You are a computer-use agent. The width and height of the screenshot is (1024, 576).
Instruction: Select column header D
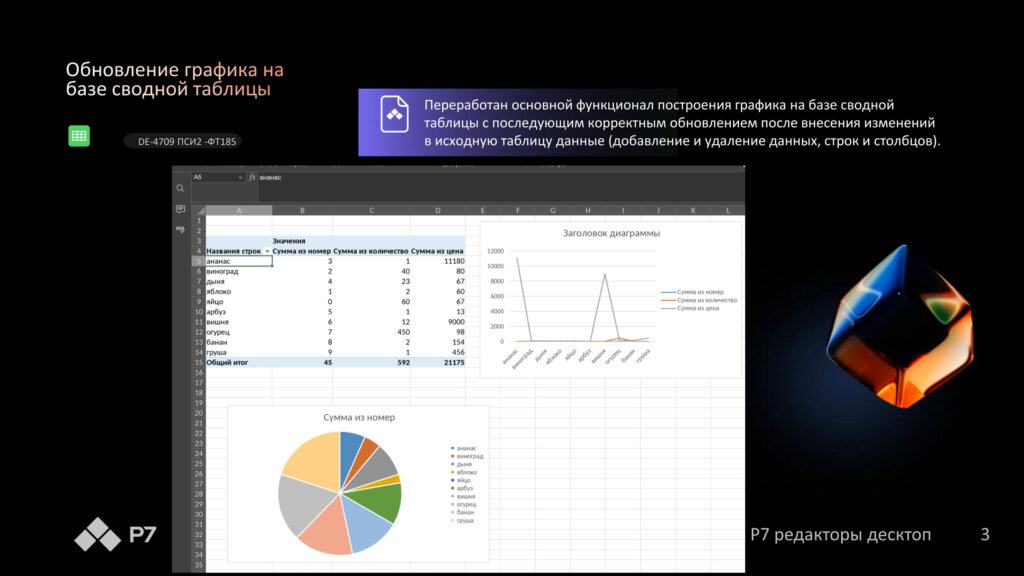click(438, 210)
